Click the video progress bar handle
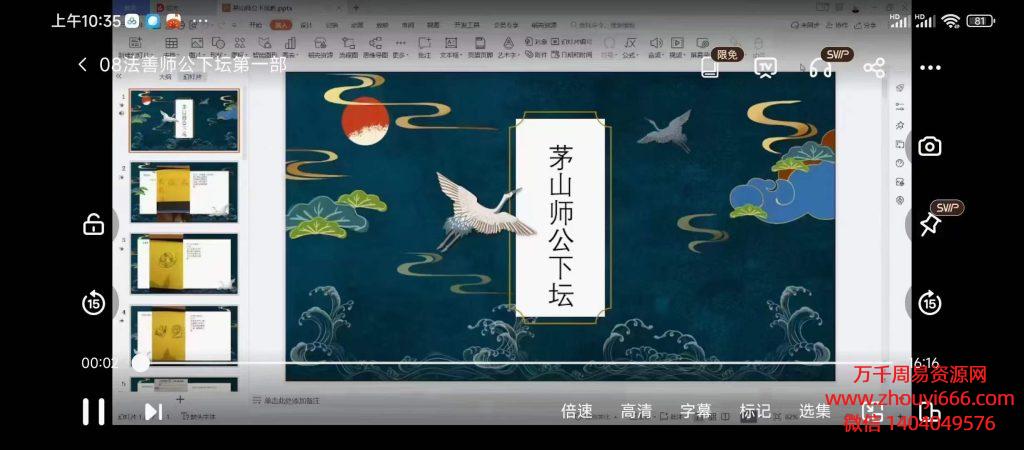 pyautogui.click(x=140, y=362)
